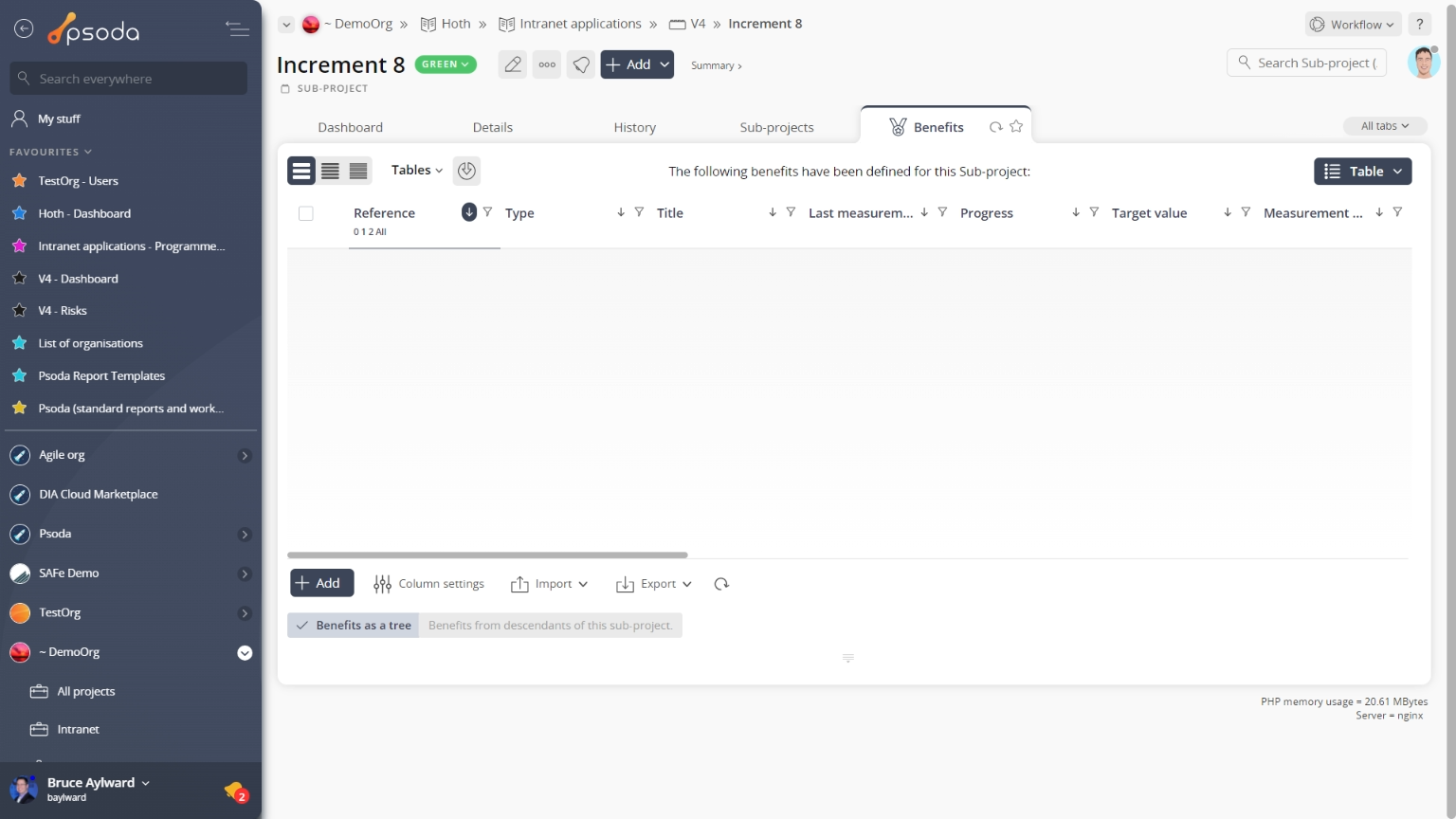Collapse the FAVOURITES section

(x=51, y=152)
